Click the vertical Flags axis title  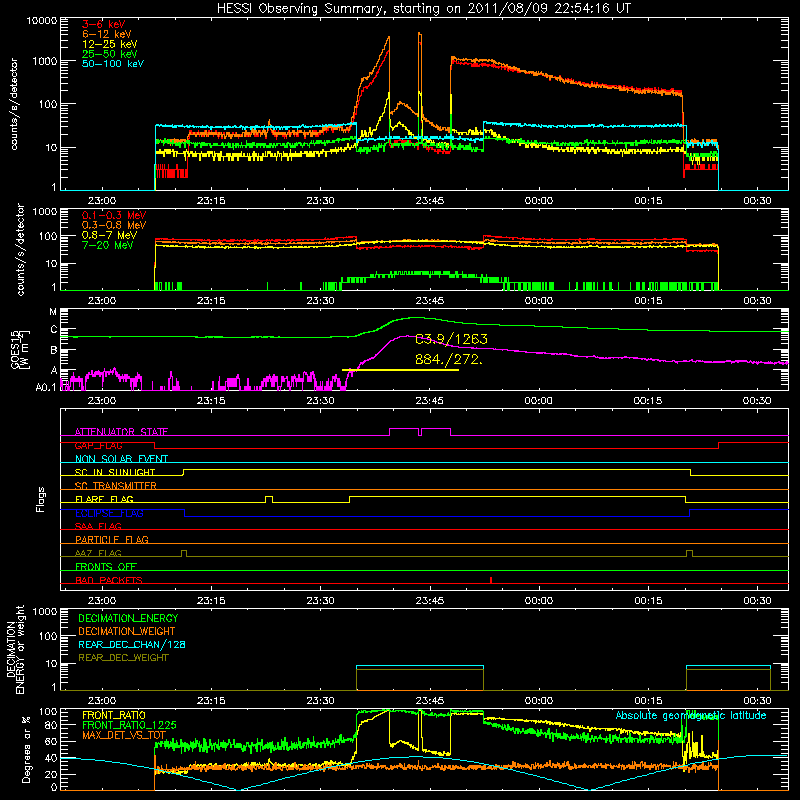pos(41,499)
